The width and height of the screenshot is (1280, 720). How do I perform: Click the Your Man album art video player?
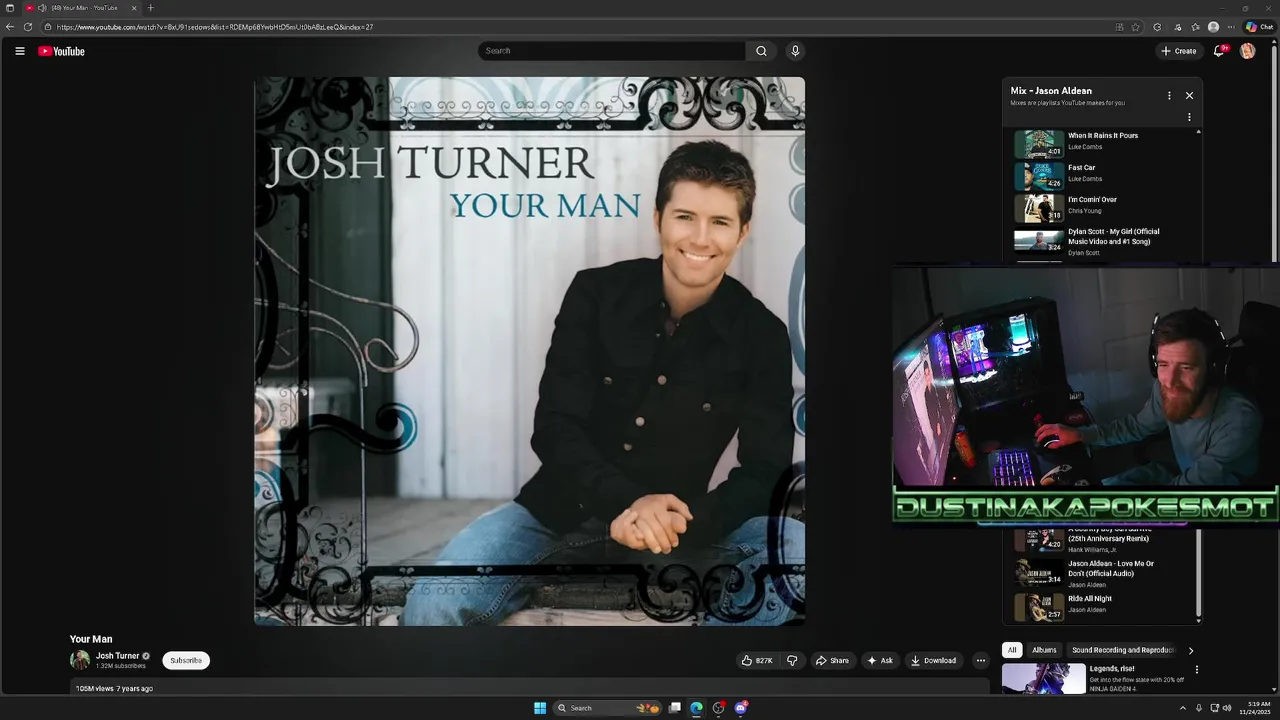tap(529, 351)
